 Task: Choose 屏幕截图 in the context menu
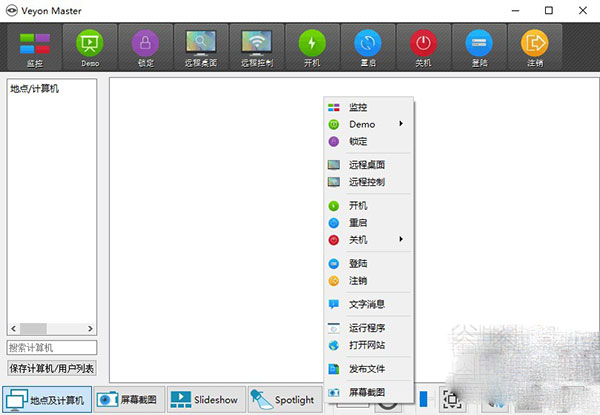368,392
